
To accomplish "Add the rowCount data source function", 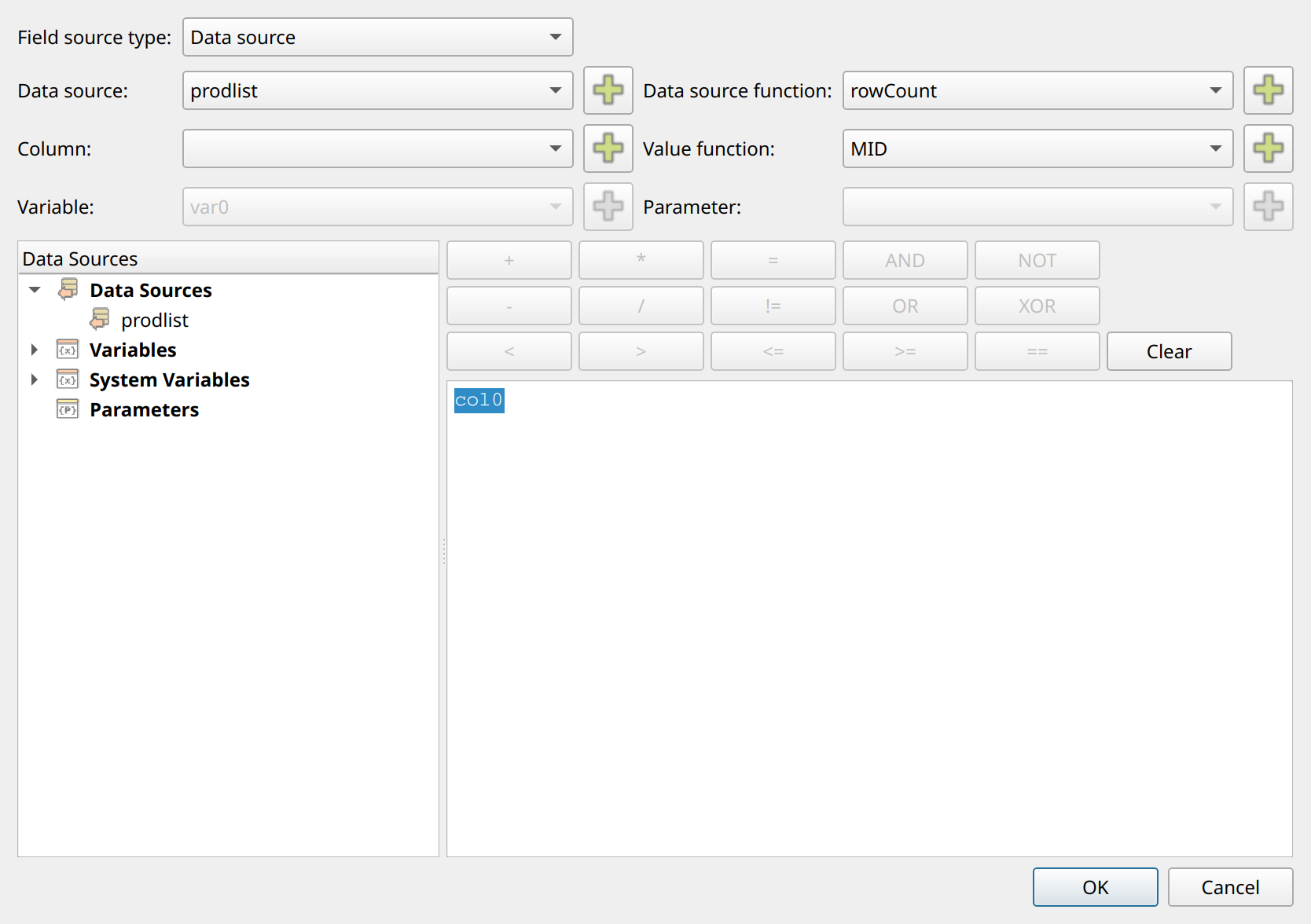I will (x=1269, y=90).
